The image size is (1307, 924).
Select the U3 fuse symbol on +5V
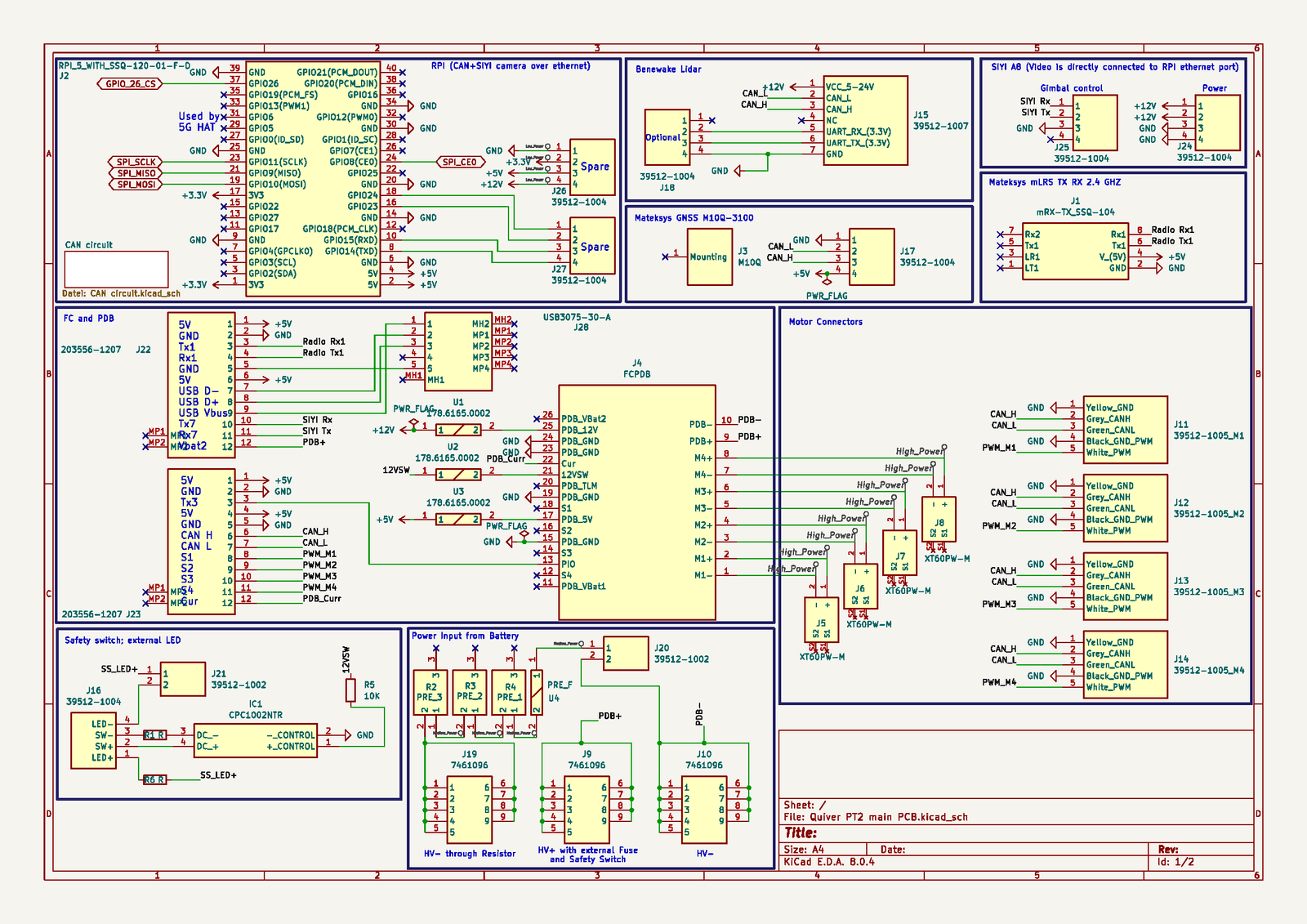458,520
